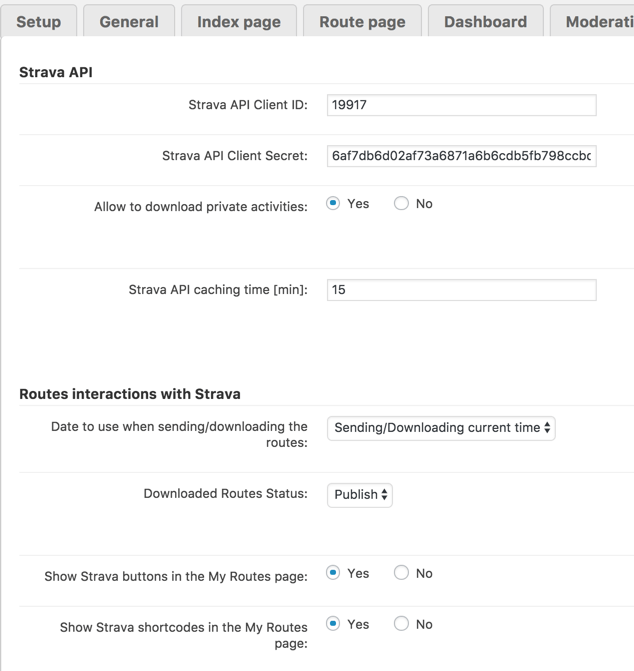634x671 pixels.
Task: Click the "Routes interactions with Strava" heading
Action: click(x=130, y=394)
